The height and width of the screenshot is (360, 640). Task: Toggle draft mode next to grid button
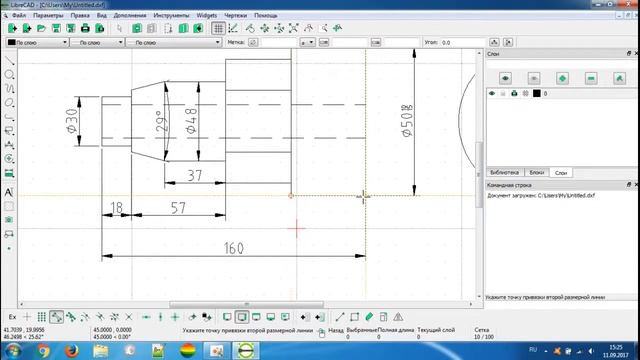(233, 28)
